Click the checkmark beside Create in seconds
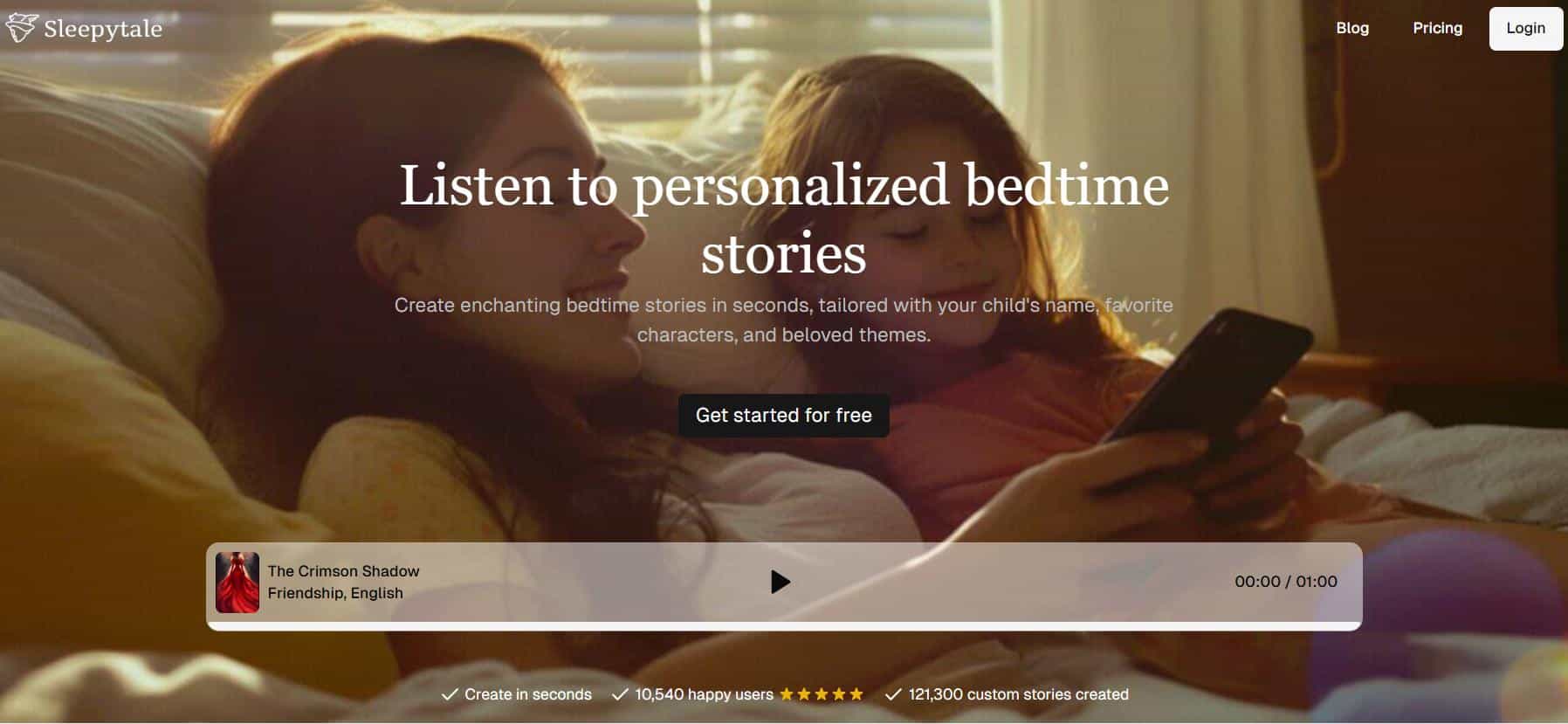Image resolution: width=1568 pixels, height=724 pixels. coord(450,695)
